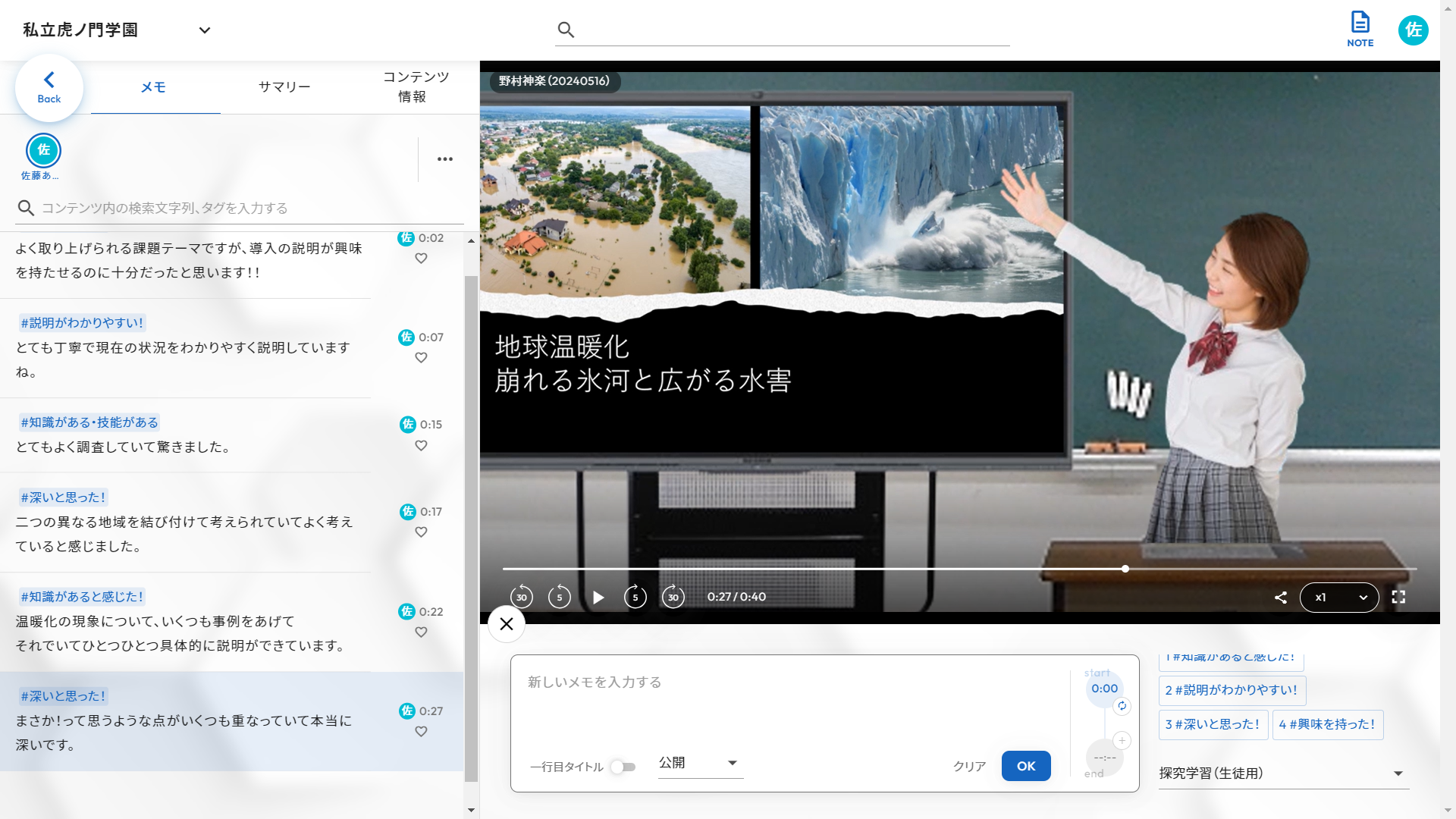1456x819 pixels.
Task: Click the 0:27 / 0:40 playback time display
Action: coord(736,597)
